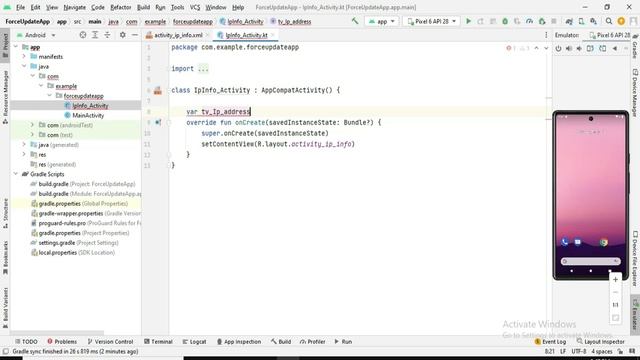This screenshot has width=640, height=360.
Task: Open the Android project view dropdown
Action: pos(36,35)
